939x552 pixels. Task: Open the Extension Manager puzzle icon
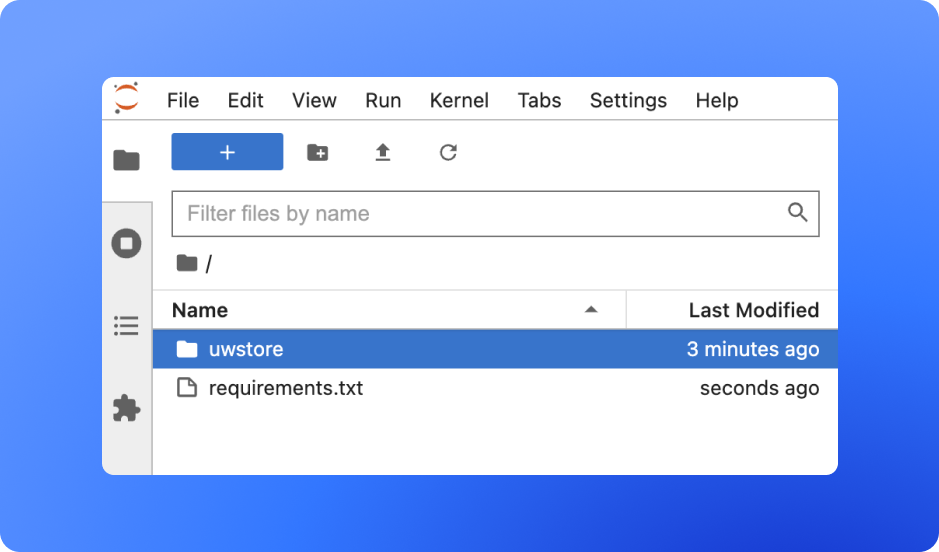click(x=126, y=408)
